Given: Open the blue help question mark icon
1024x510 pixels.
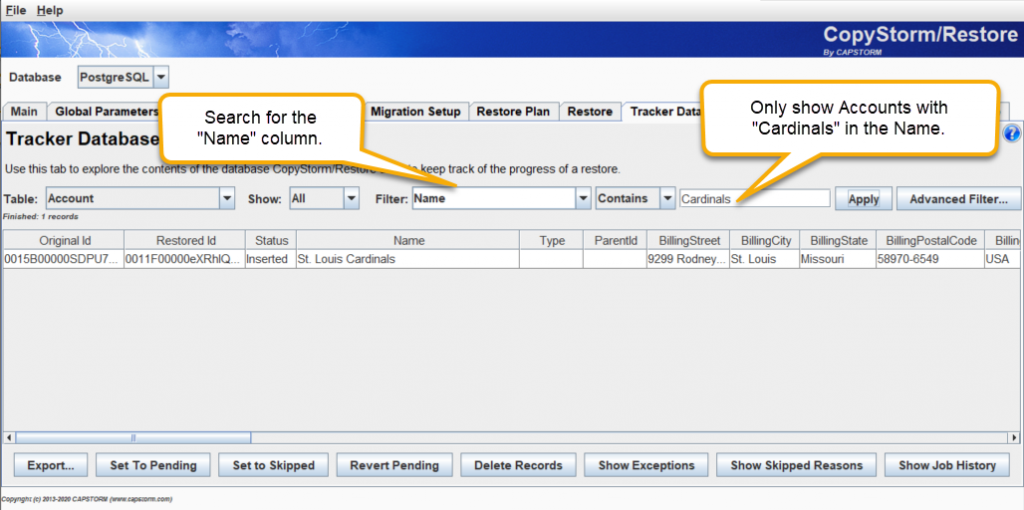Looking at the screenshot, I should click(1011, 133).
